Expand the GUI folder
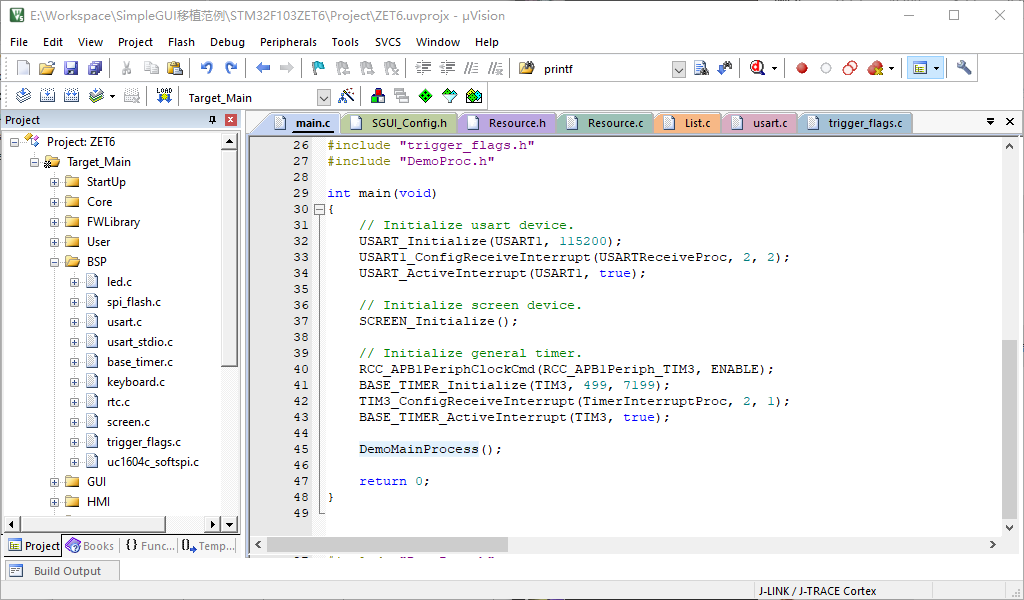This screenshot has width=1024, height=600. [x=55, y=482]
